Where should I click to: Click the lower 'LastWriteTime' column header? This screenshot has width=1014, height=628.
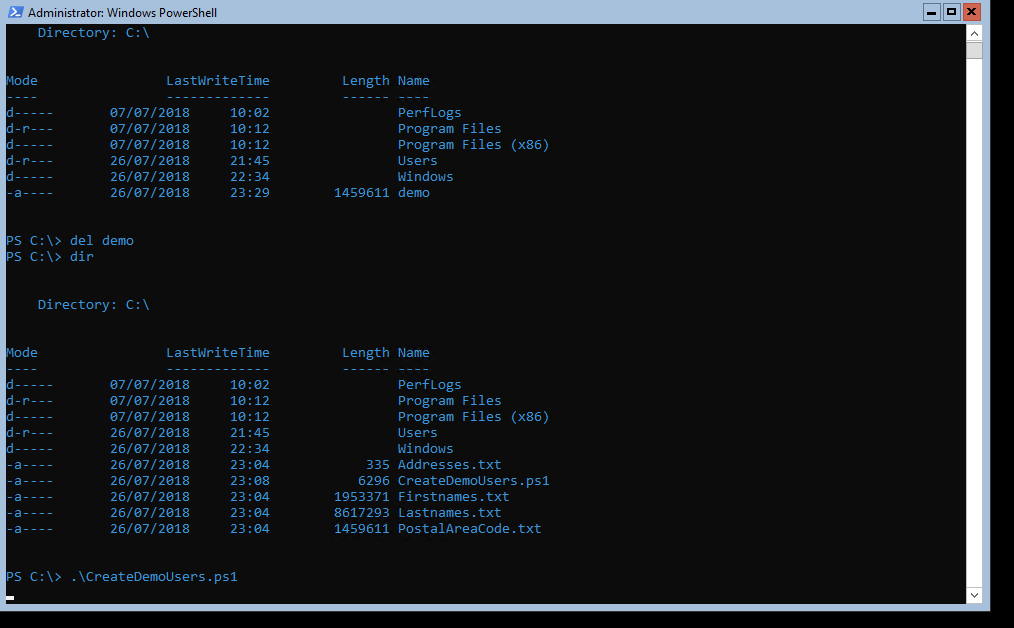218,353
